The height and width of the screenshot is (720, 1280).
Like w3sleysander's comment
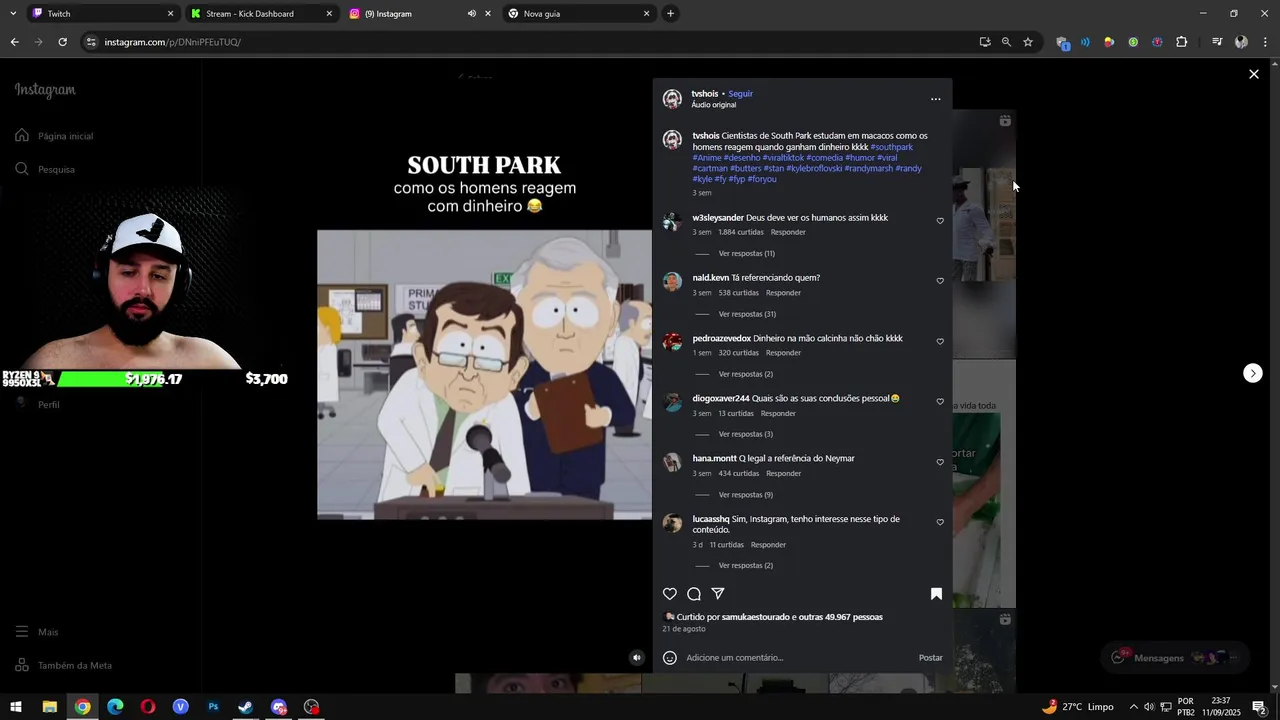coord(940,221)
